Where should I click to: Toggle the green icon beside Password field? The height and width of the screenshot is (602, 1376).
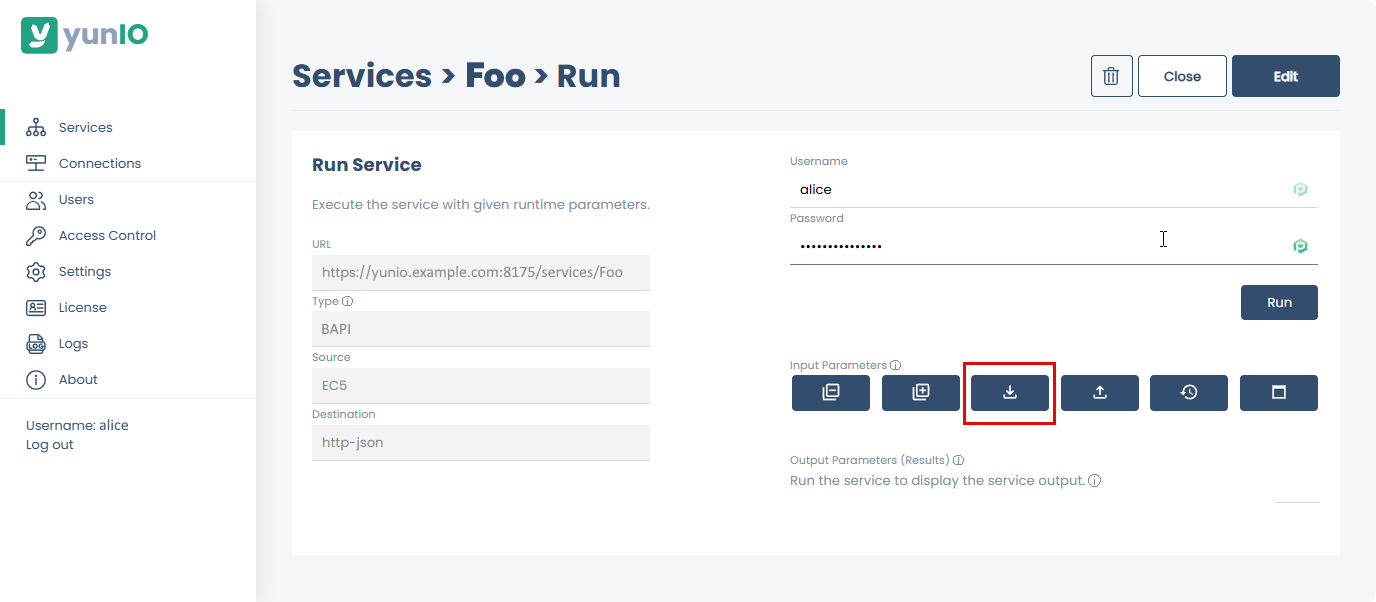[1300, 245]
